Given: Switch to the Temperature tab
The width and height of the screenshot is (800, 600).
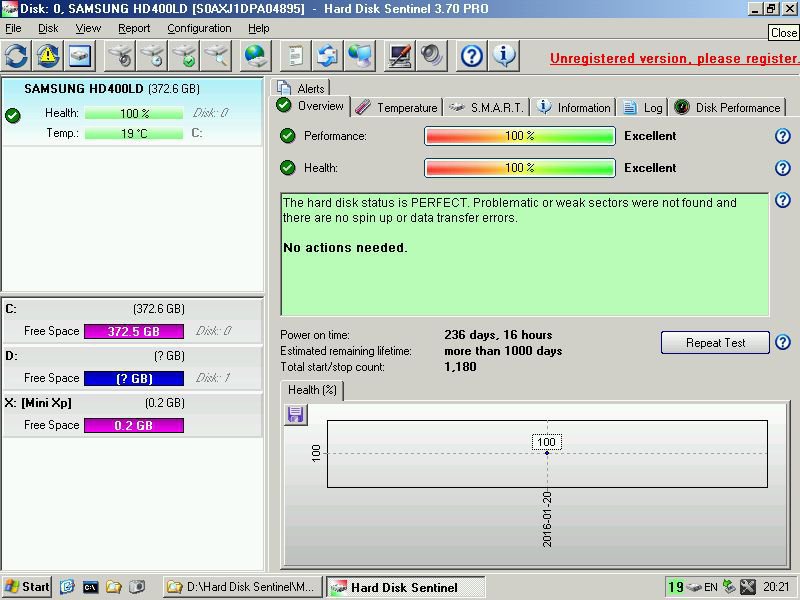Looking at the screenshot, I should (397, 108).
